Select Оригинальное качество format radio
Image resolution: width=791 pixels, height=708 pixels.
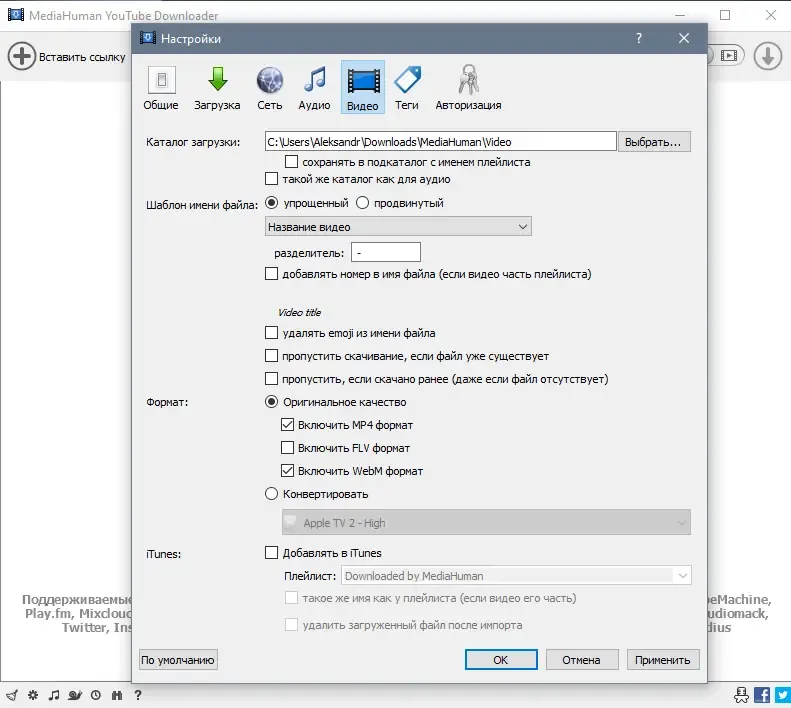tap(271, 402)
